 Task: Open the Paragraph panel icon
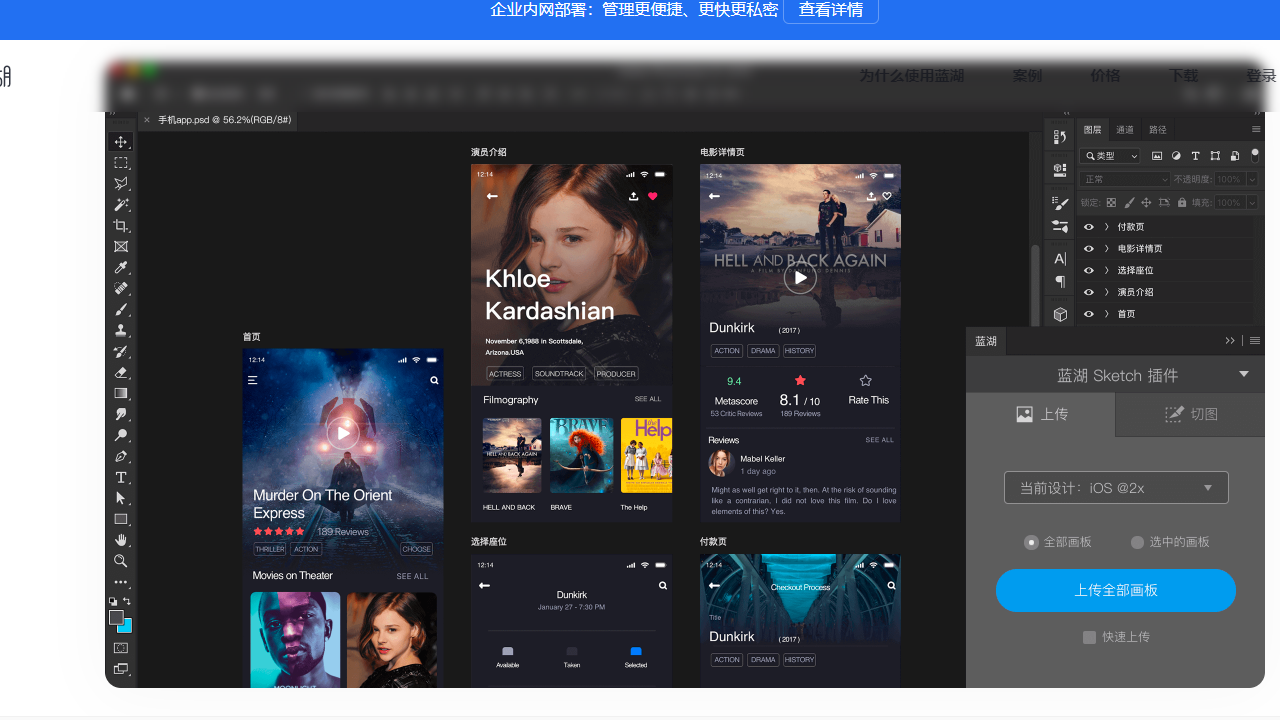coord(1060,281)
